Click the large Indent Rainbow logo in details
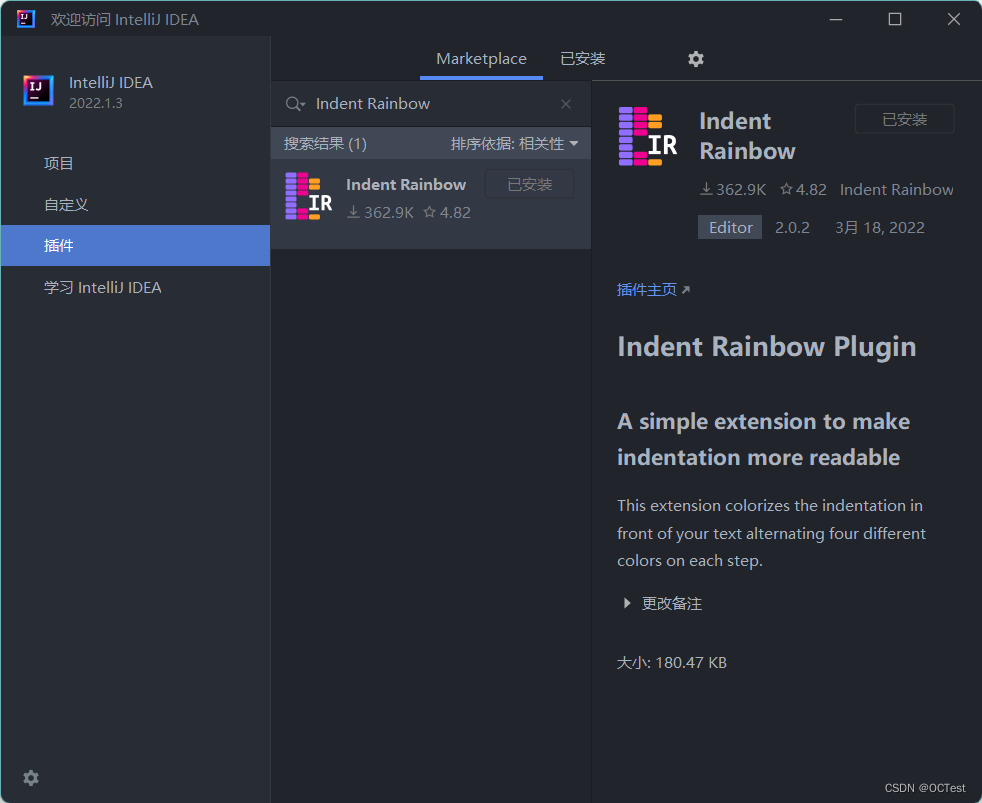 pos(648,136)
